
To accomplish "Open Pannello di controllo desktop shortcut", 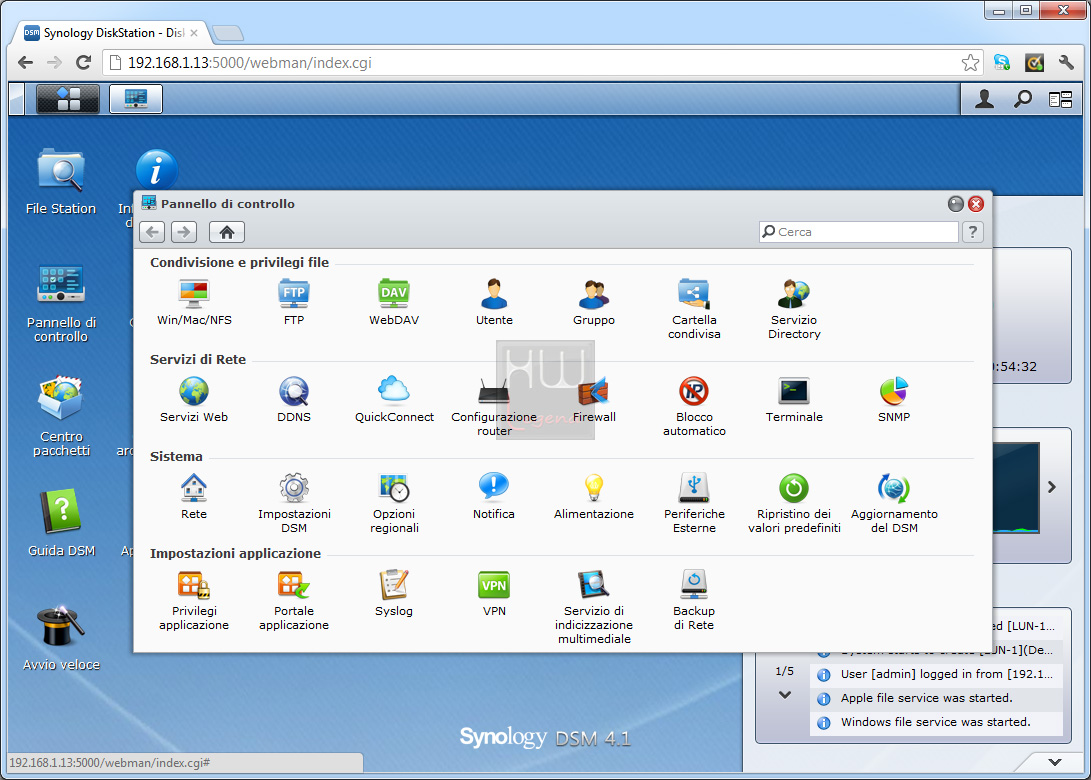I will [x=61, y=303].
